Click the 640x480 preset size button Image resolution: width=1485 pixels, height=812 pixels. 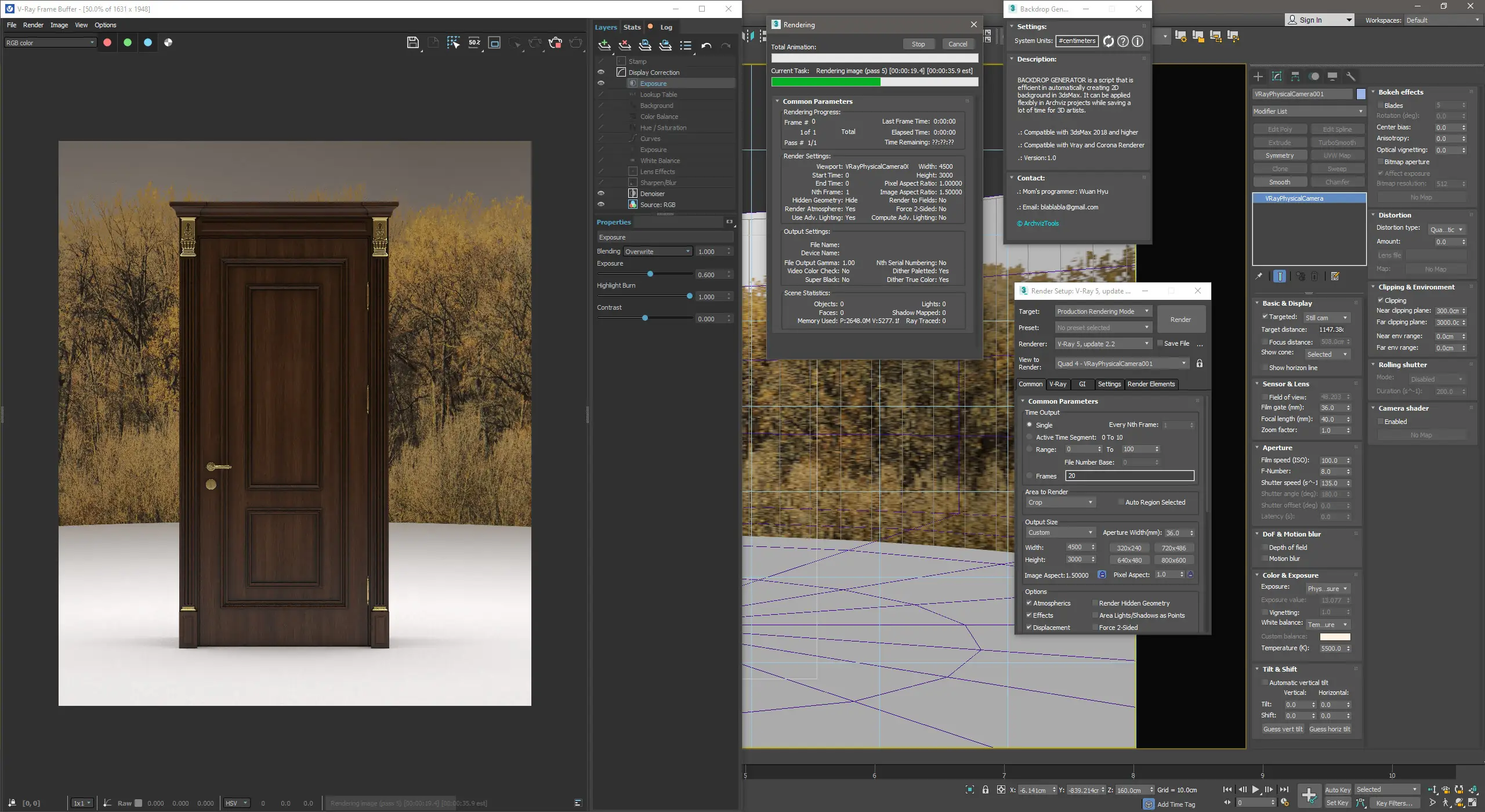(1129, 560)
